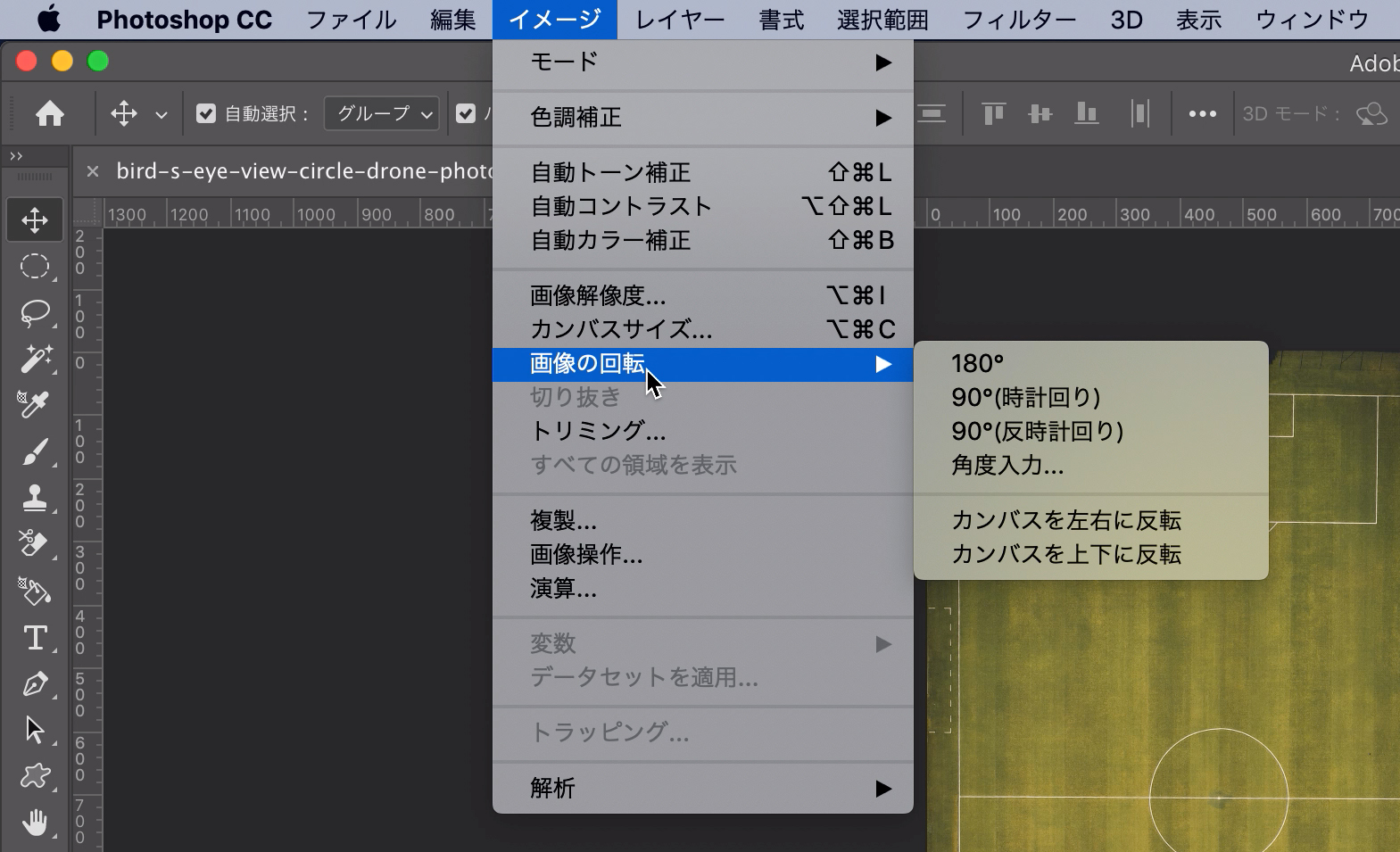Image resolution: width=1400 pixels, height=852 pixels.
Task: Open the three-dots more align options
Action: point(1202,113)
